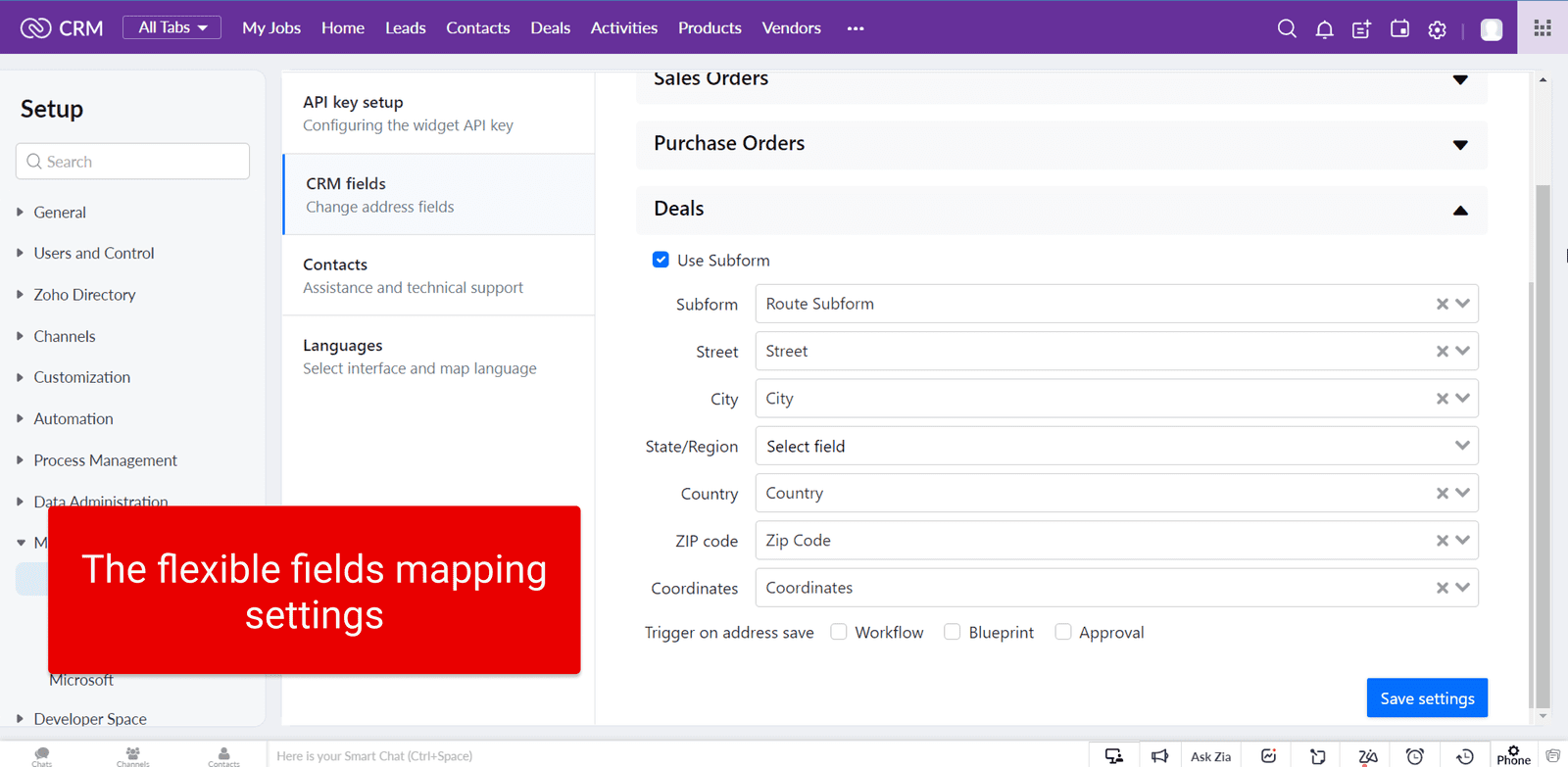Open the apps grid launcher icon
Image resolution: width=1568 pixels, height=767 pixels.
click(x=1542, y=27)
